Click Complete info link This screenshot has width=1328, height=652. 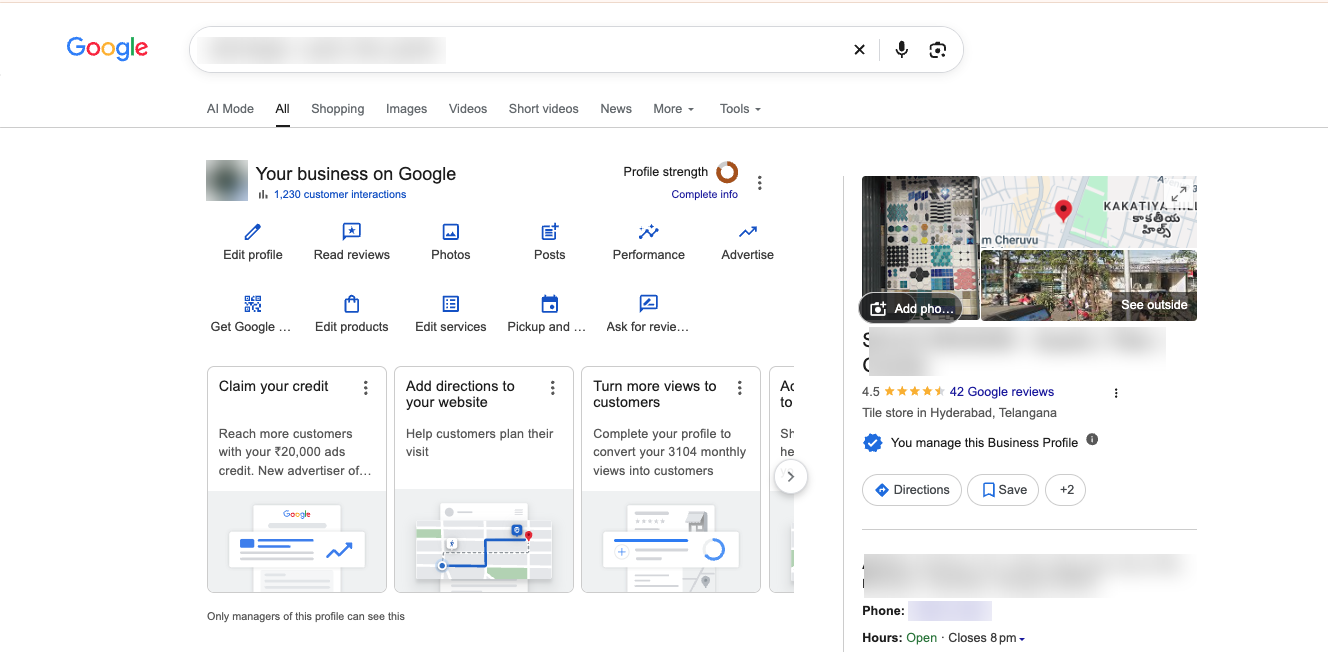(705, 195)
